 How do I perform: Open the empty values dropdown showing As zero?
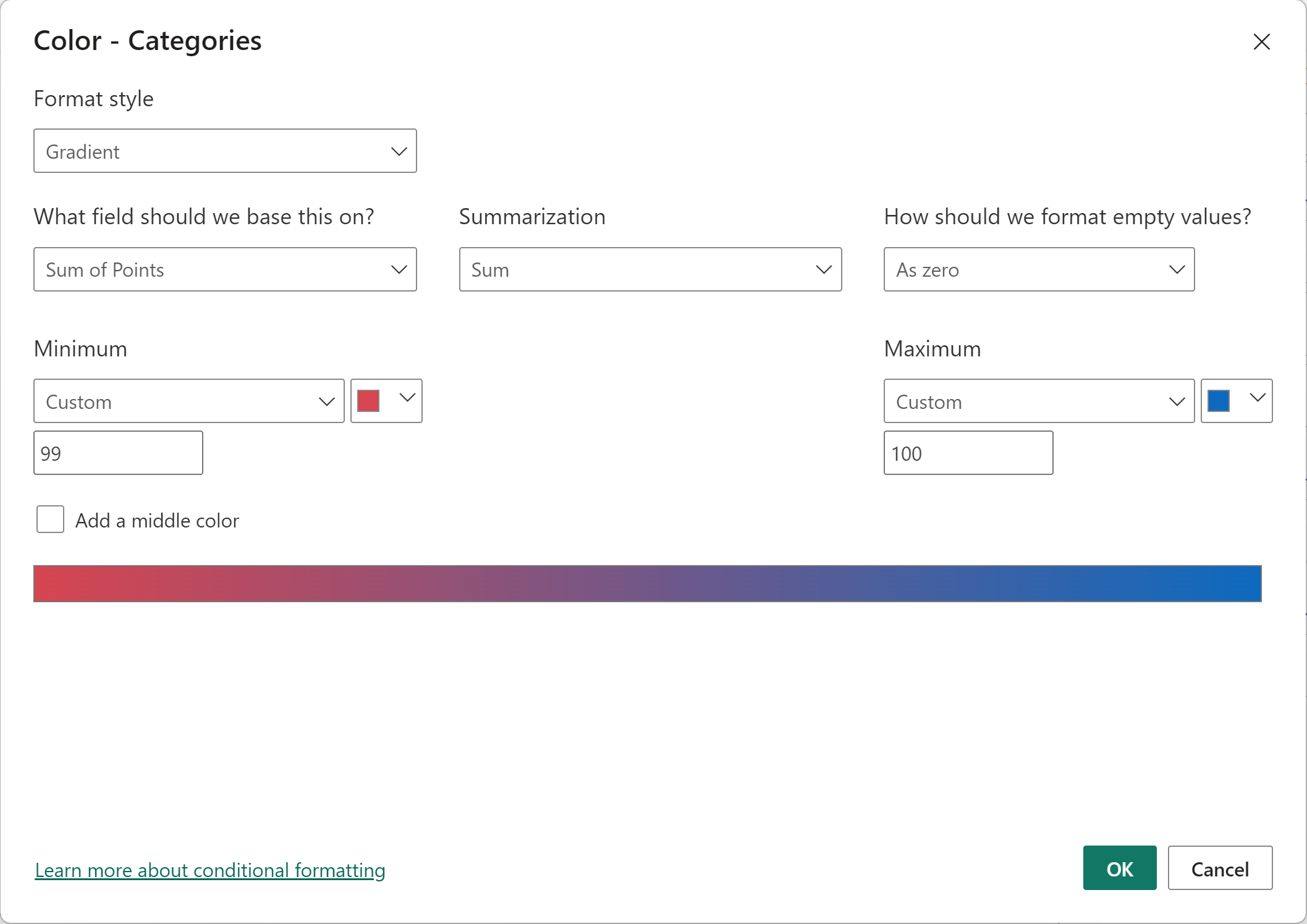pyautogui.click(x=1039, y=269)
